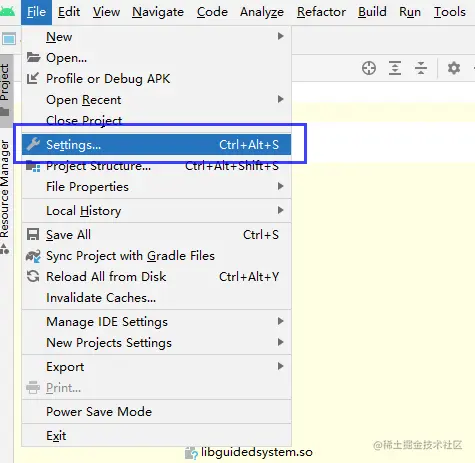Open Profile or Debug APK
Image resolution: width=475 pixels, height=463 pixels.
(156, 79)
